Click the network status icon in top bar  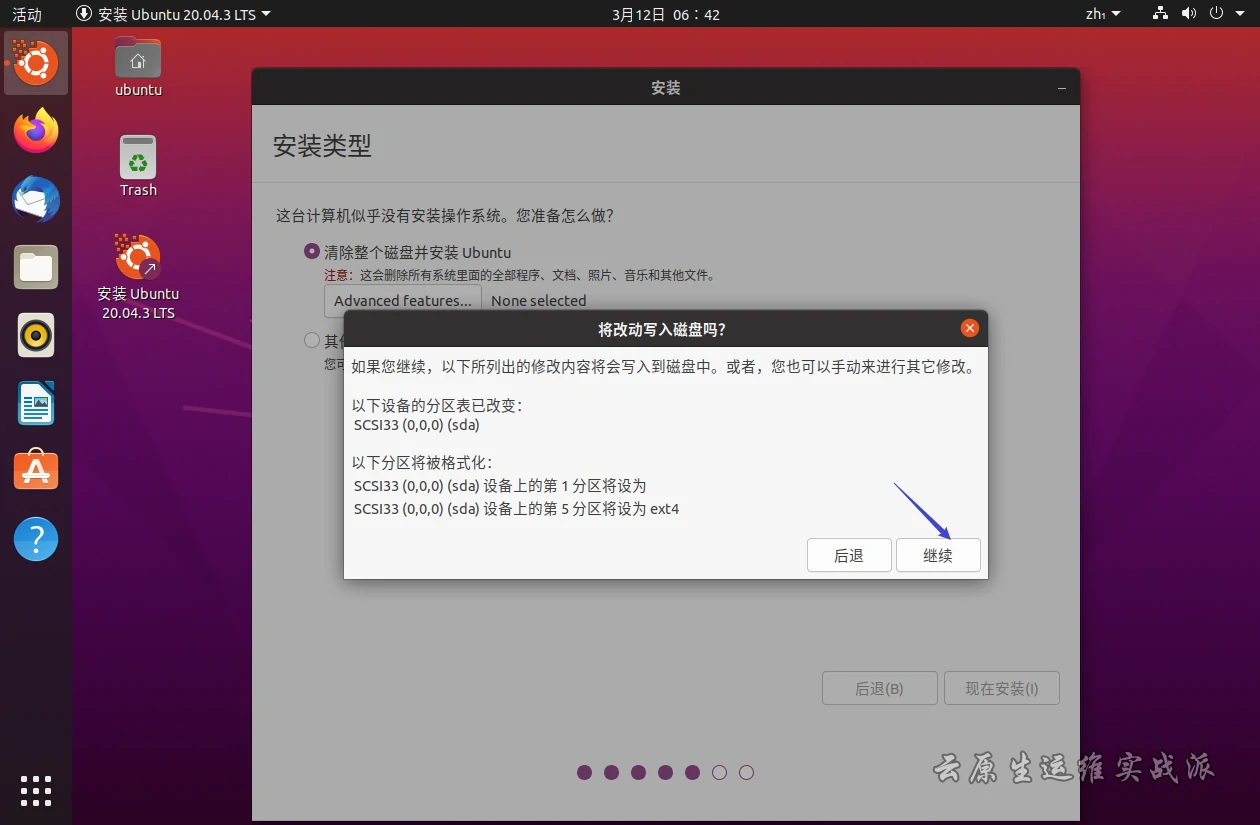tap(1160, 14)
